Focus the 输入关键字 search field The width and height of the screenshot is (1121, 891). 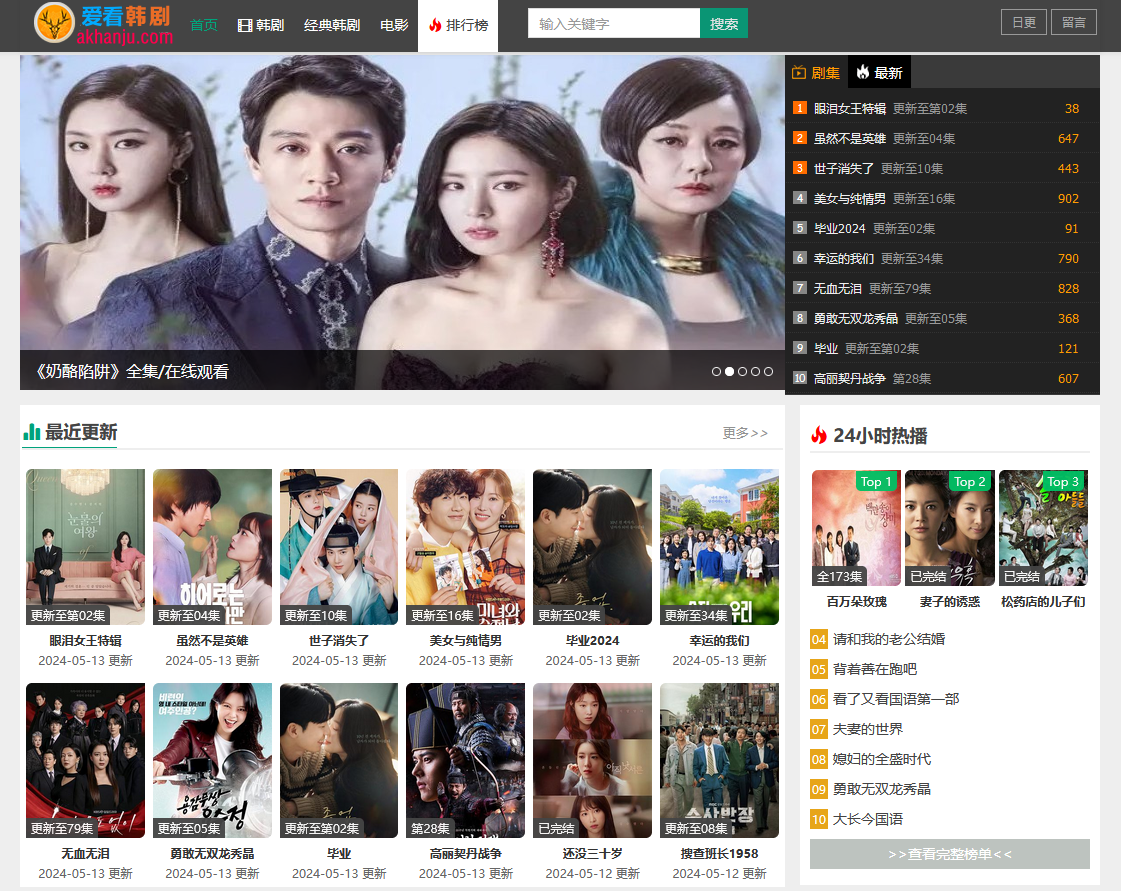pos(613,23)
